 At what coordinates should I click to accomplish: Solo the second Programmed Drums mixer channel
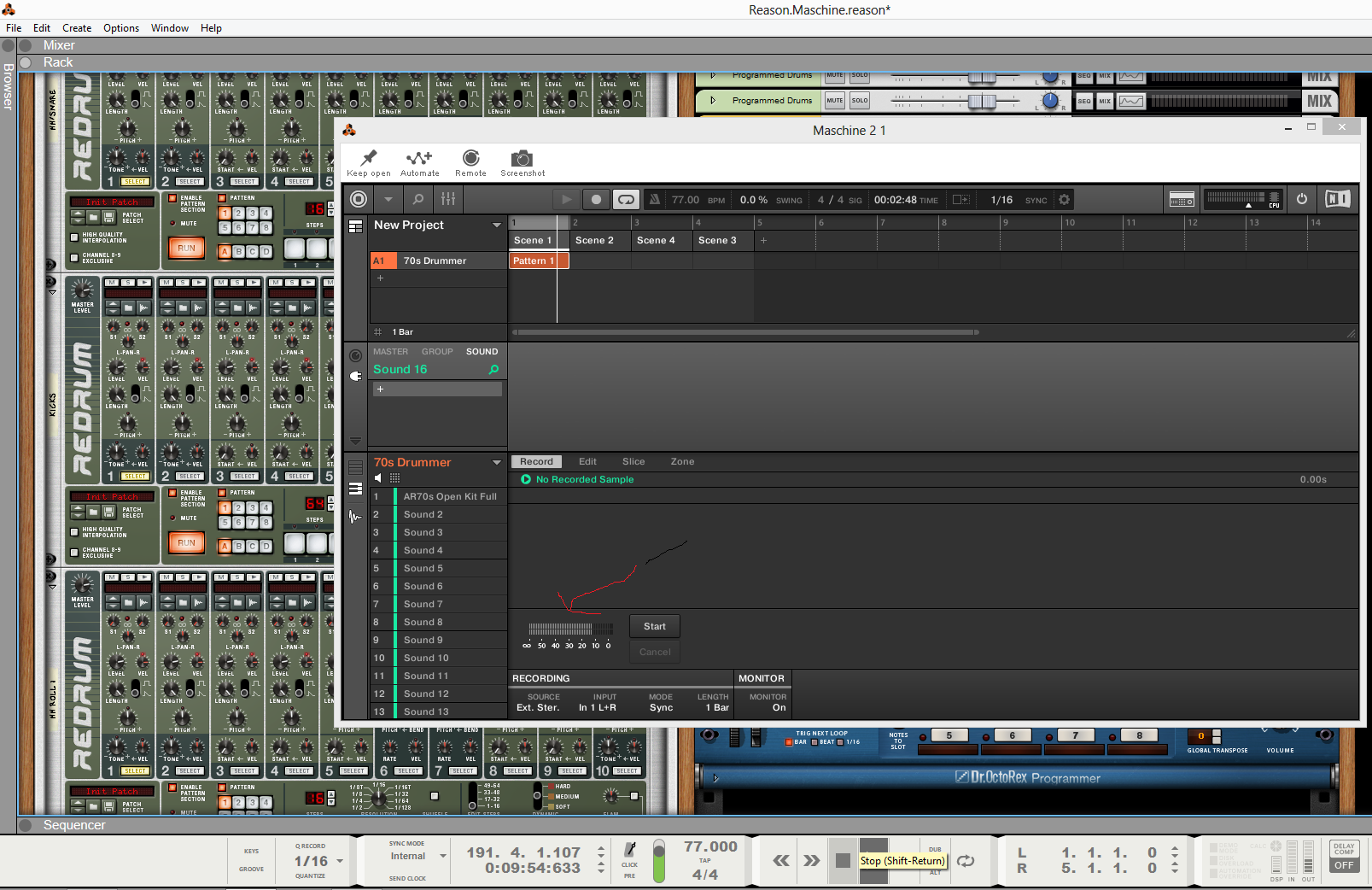coord(860,100)
